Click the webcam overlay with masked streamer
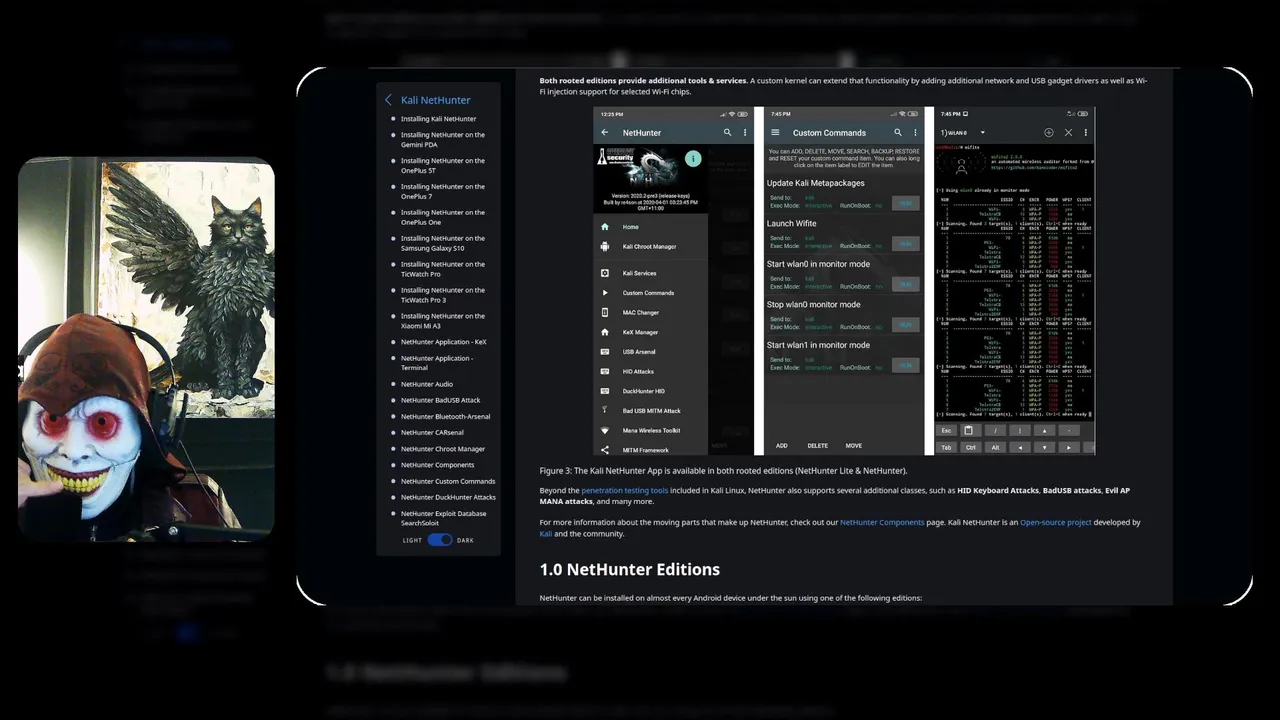 [146, 349]
